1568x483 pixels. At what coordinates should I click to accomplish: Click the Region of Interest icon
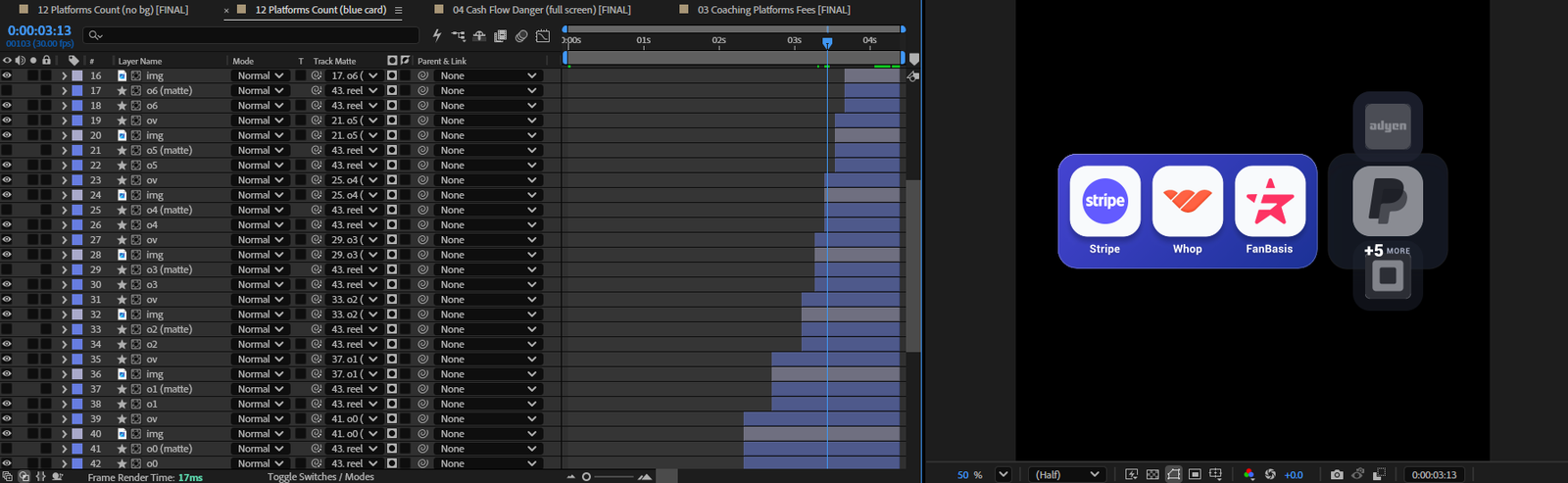click(1195, 474)
